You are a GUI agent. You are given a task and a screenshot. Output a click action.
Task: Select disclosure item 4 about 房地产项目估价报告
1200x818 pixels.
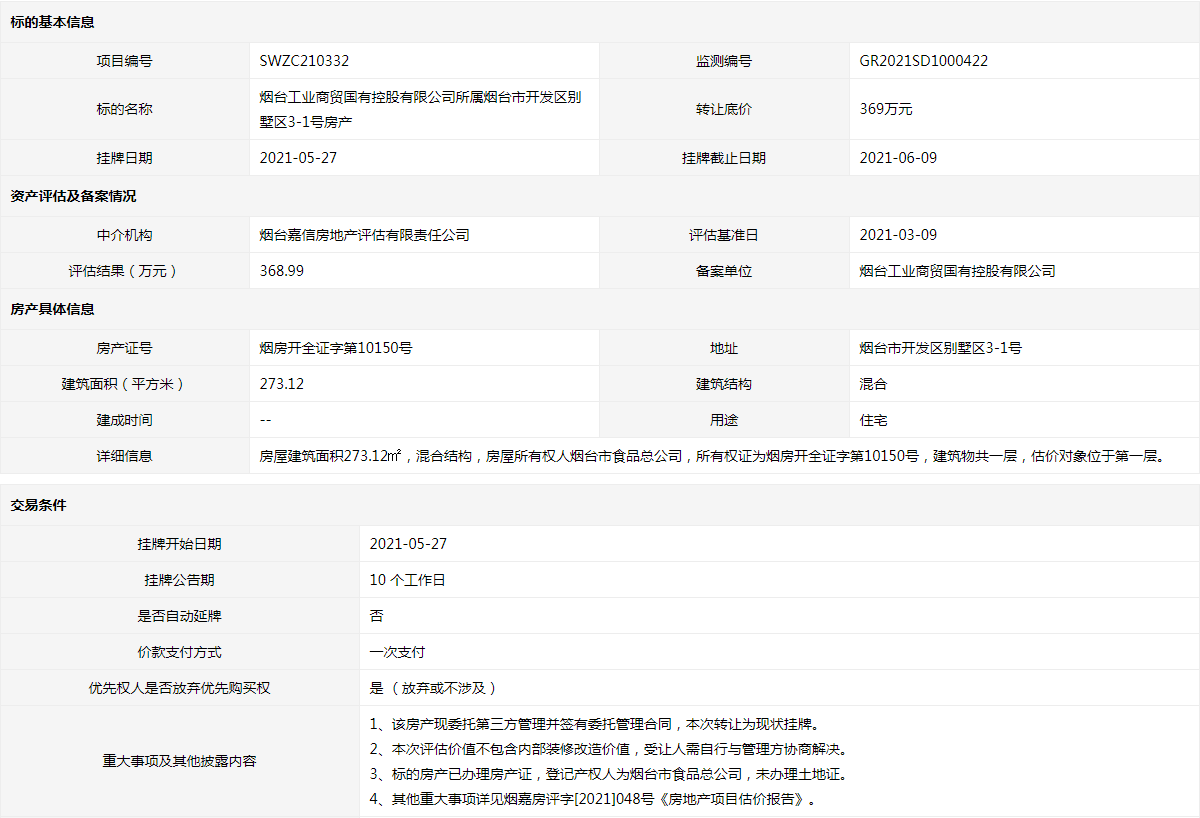(x=593, y=799)
